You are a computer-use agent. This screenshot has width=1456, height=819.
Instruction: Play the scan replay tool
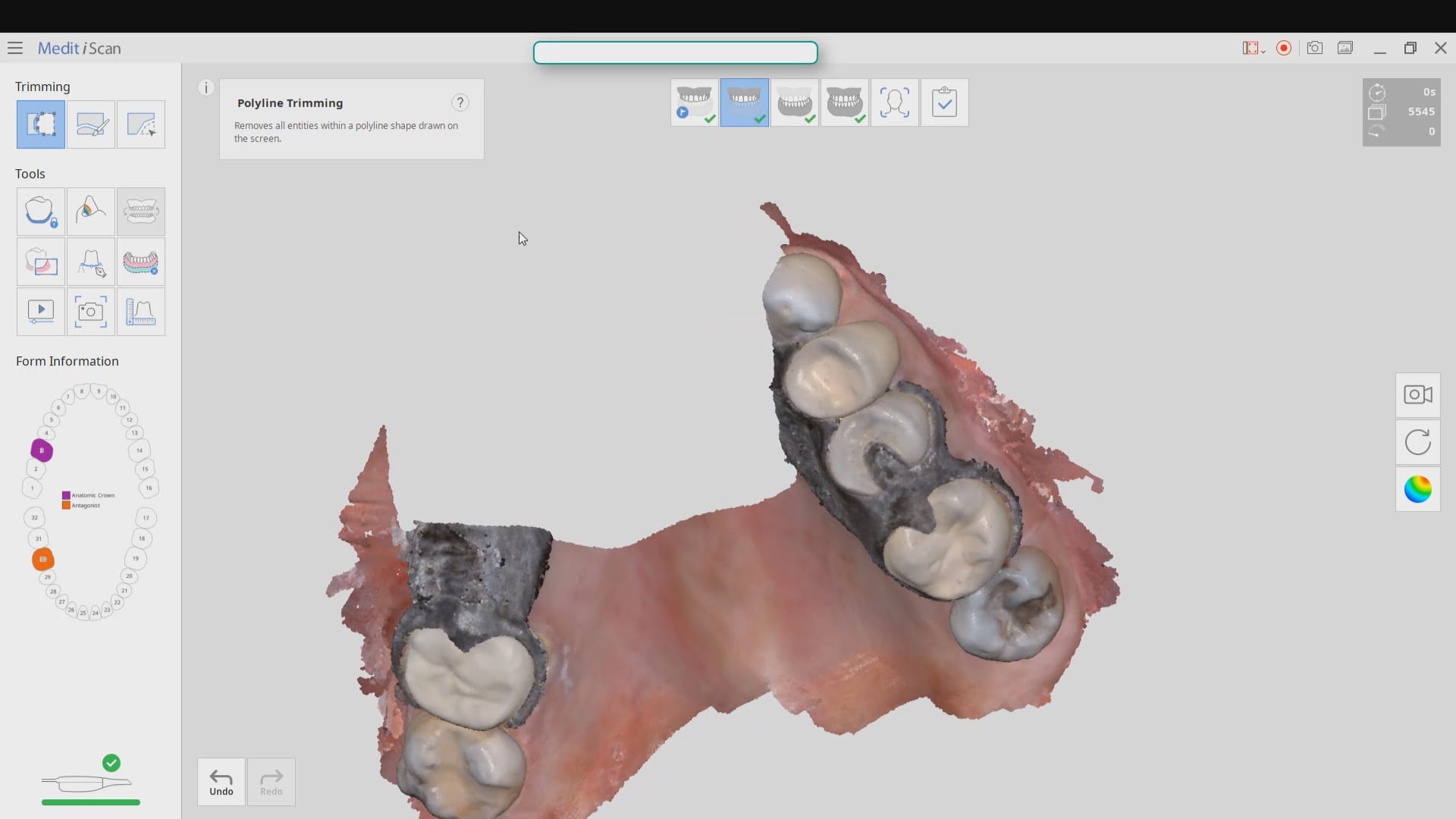41,312
